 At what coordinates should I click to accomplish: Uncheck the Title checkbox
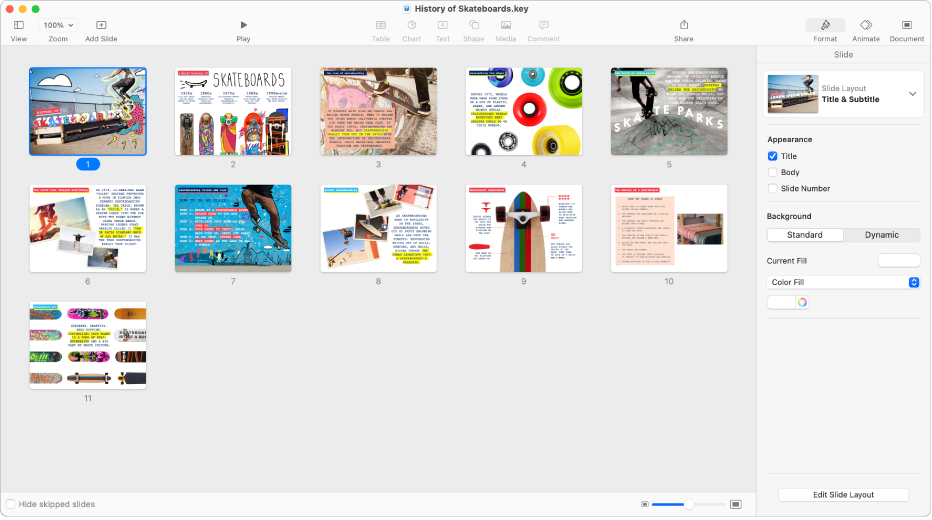pyautogui.click(x=772, y=156)
